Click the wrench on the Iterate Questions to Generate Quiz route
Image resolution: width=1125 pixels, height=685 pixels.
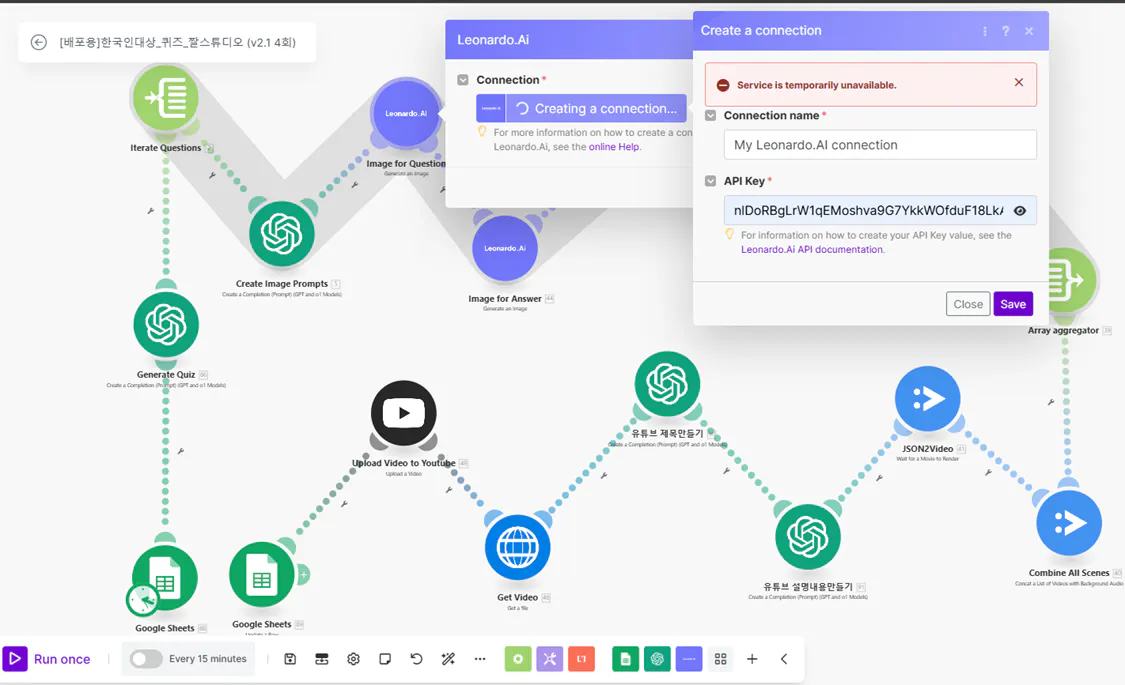[151, 211]
